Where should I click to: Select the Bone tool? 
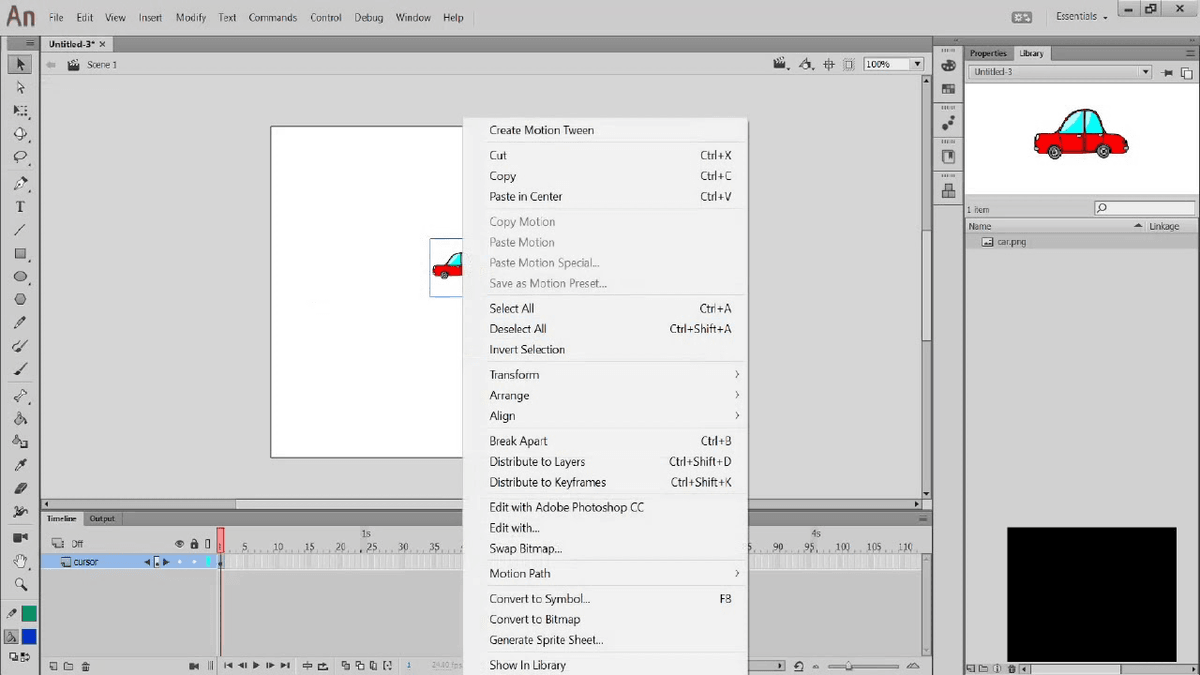pyautogui.click(x=20, y=396)
